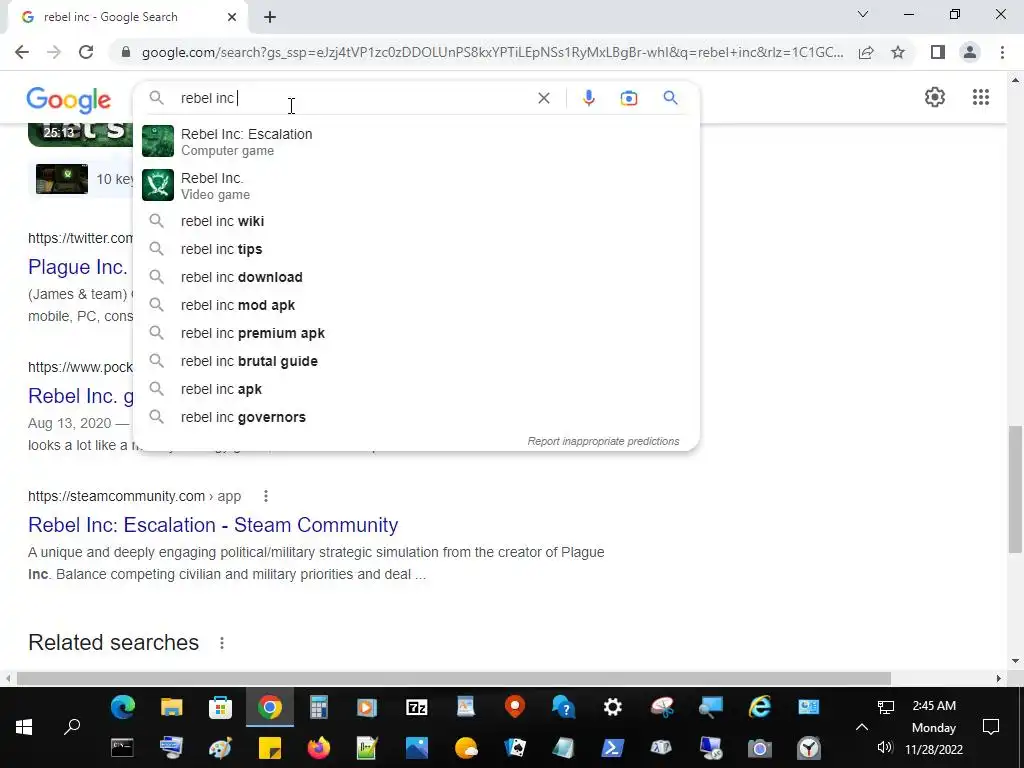Open Chrome side panel
Screen dimensions: 1024x768
(937, 52)
